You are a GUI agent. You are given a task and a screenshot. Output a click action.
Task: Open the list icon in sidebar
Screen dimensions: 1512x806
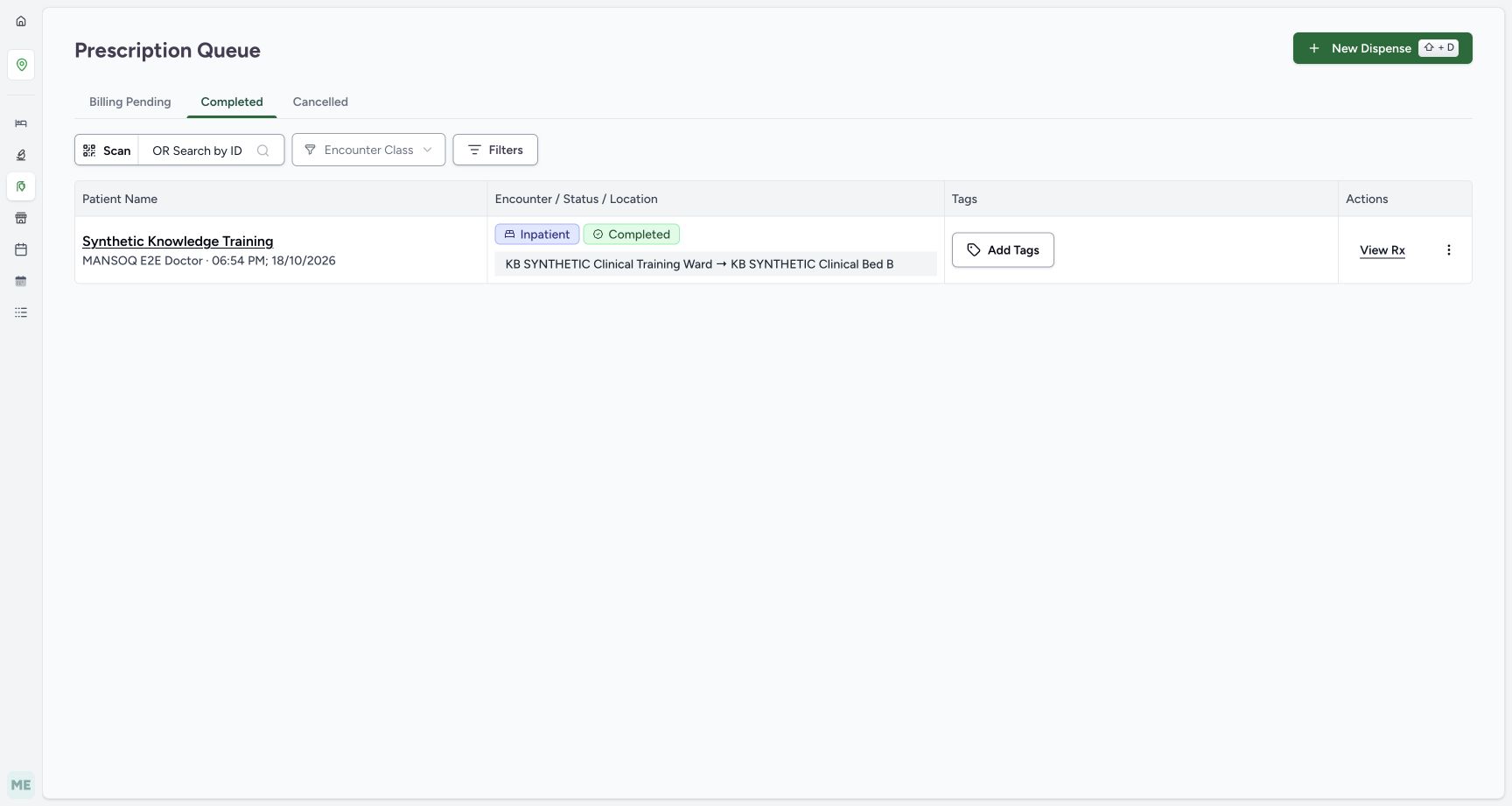pos(21,312)
